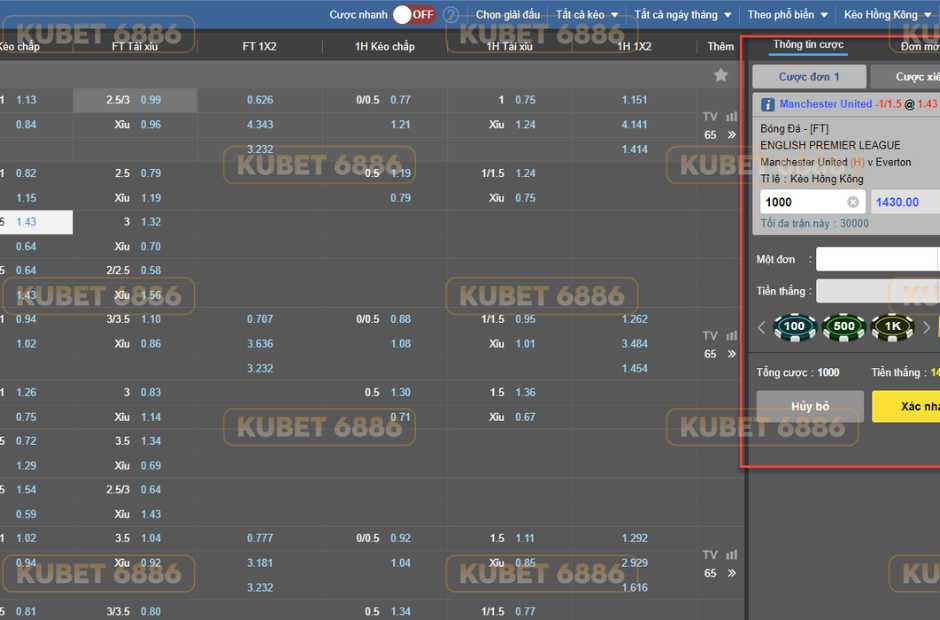The height and width of the screenshot is (620, 940).
Task: Click the info icon beside Manchester United bet
Action: 767,104
